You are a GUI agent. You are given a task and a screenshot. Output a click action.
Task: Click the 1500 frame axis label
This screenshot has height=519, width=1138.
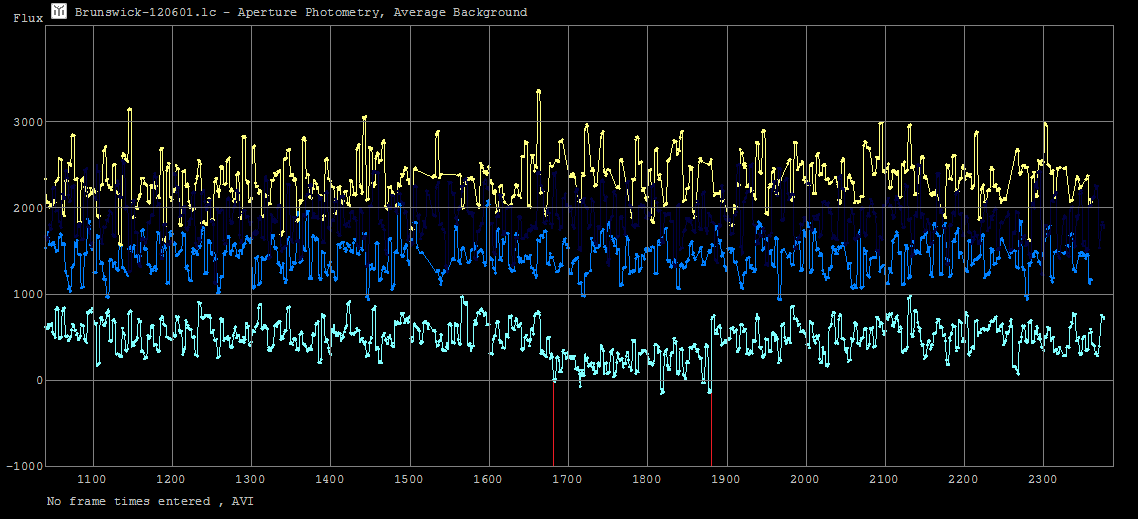[409, 479]
